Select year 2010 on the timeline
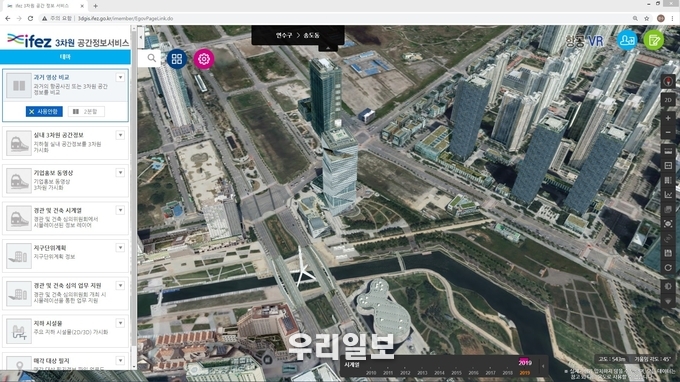 coord(371,373)
